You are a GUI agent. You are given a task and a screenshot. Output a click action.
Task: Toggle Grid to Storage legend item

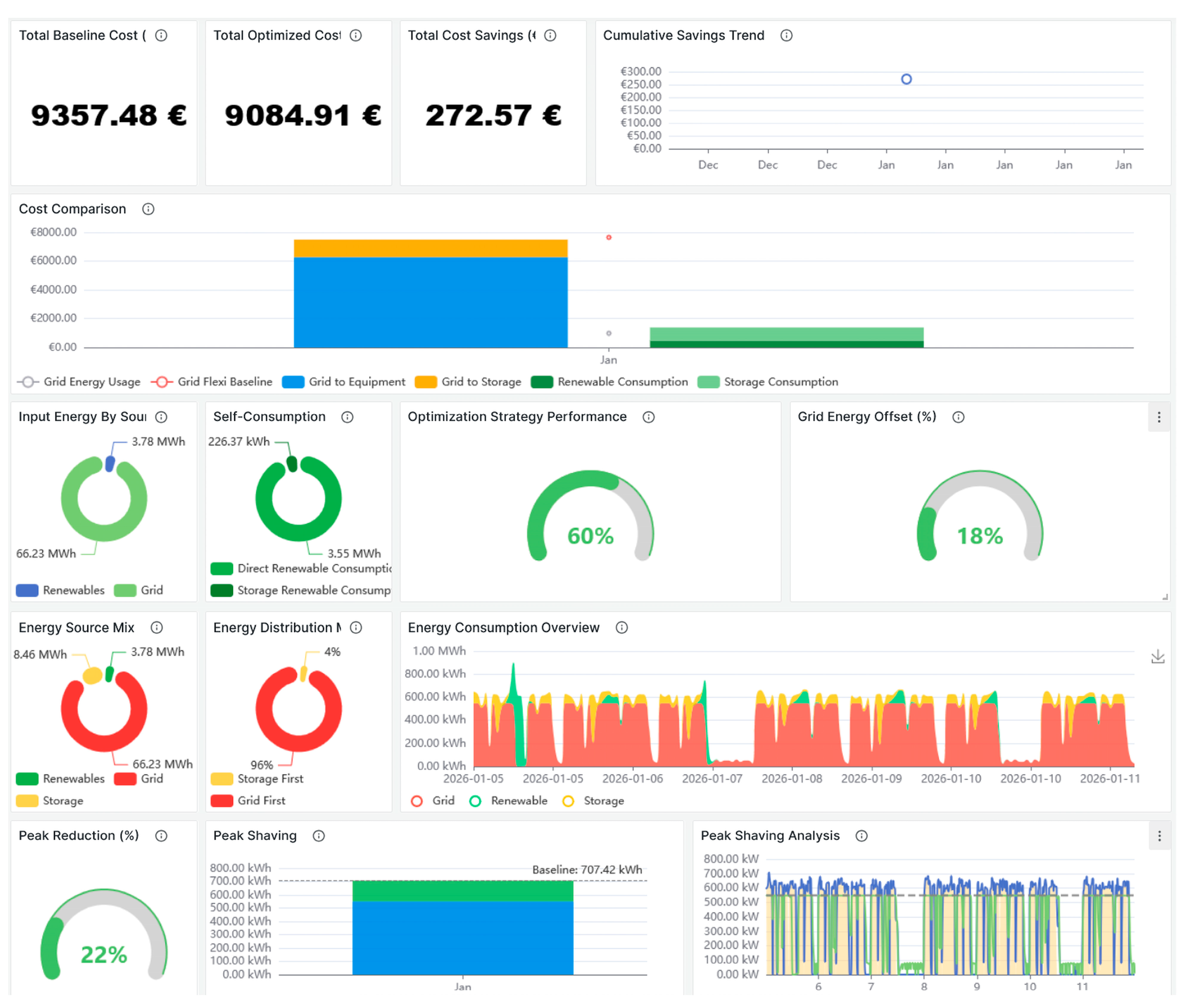[x=468, y=381]
